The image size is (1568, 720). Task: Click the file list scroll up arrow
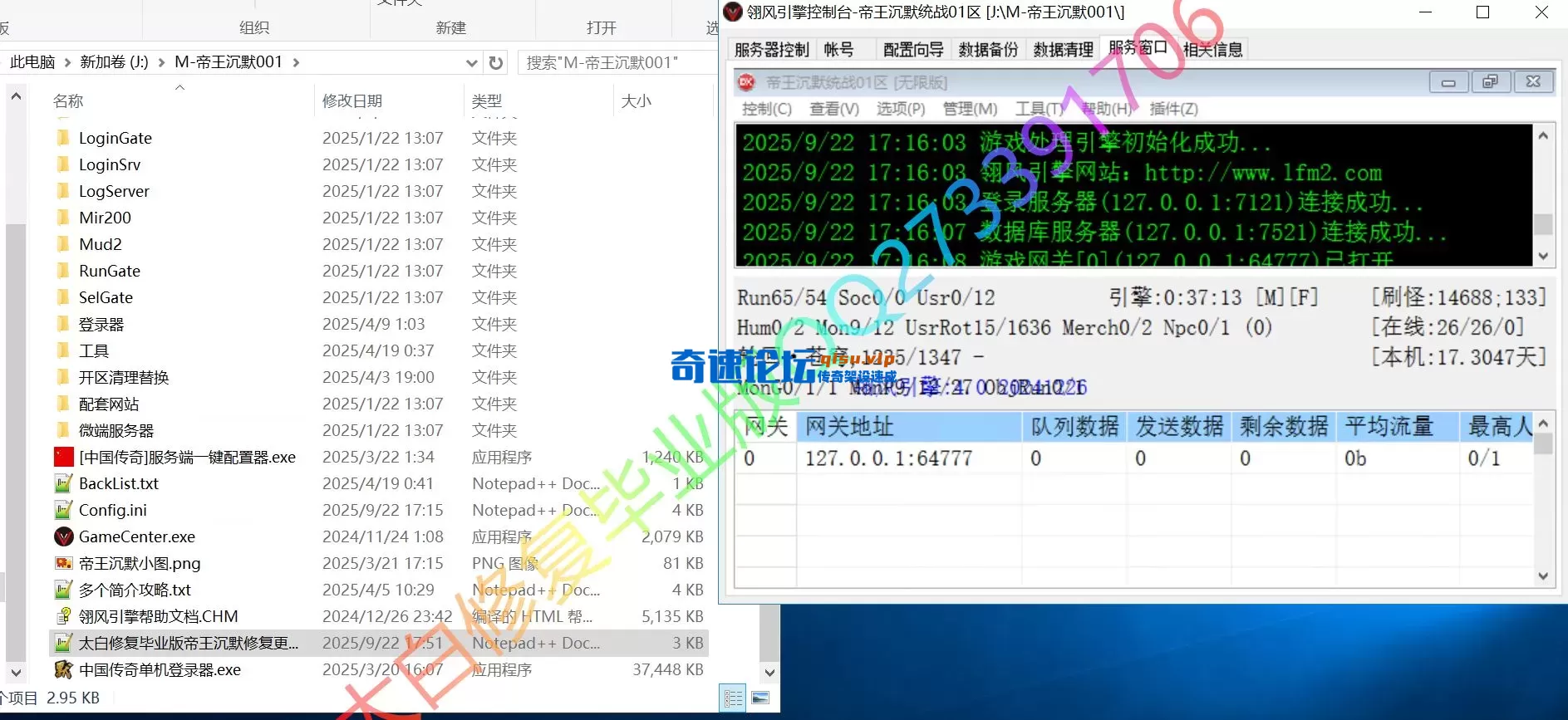[x=16, y=96]
